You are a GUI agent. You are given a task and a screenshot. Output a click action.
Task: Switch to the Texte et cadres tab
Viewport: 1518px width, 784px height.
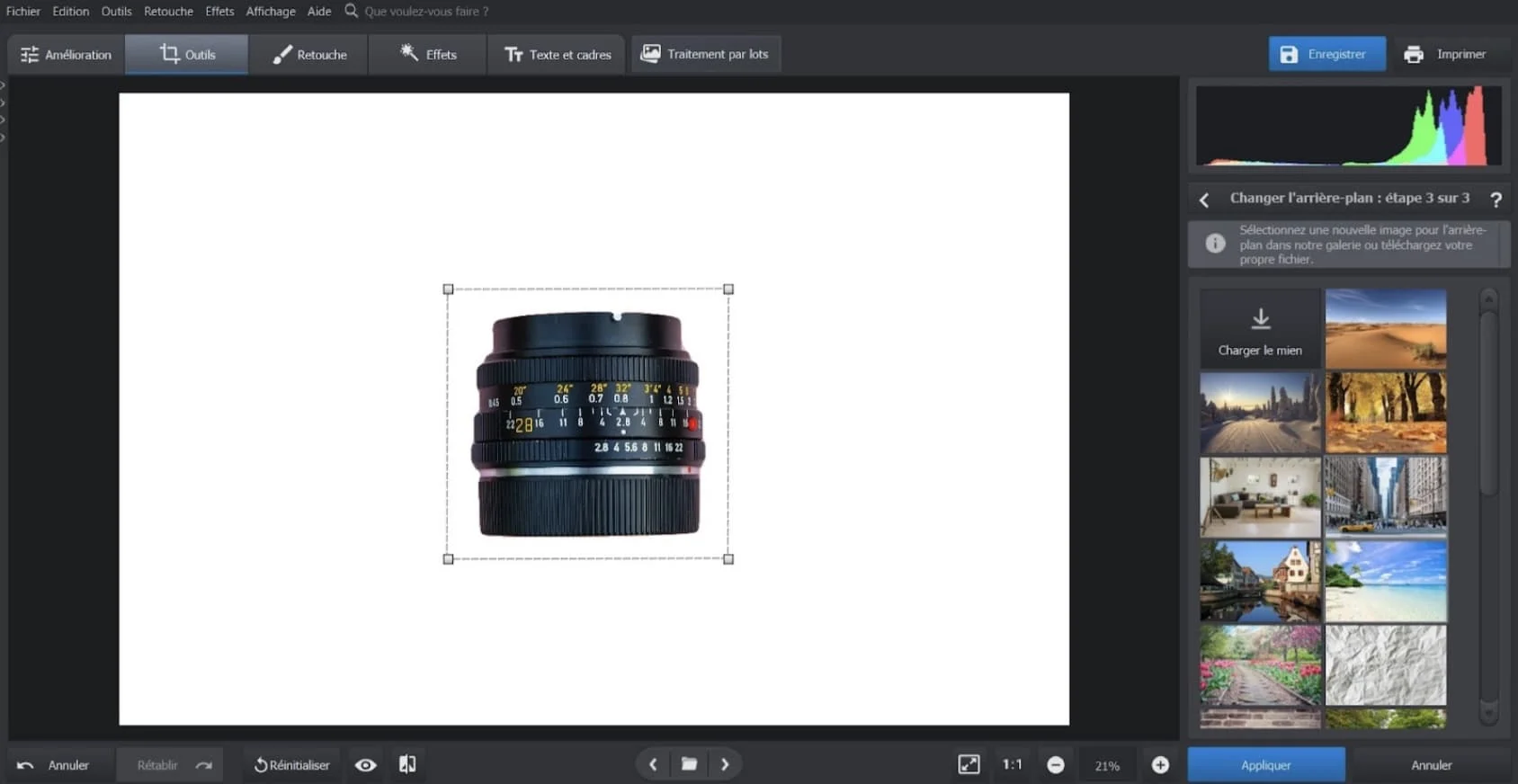coord(558,55)
